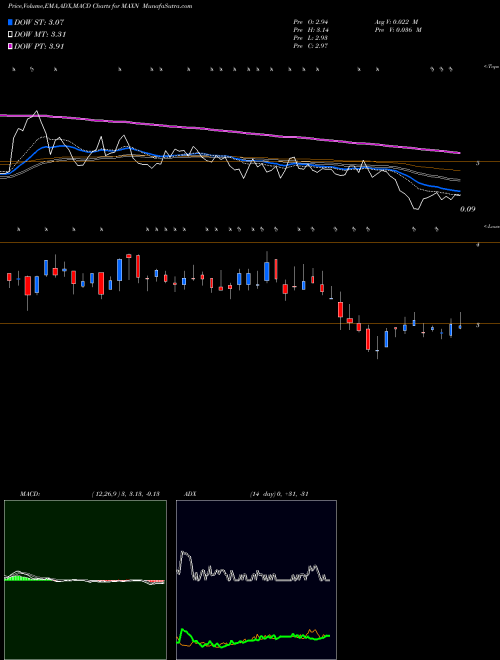Select the 'DOW MT: 3.31' legend text
This screenshot has height=660, width=500.
point(40,35)
